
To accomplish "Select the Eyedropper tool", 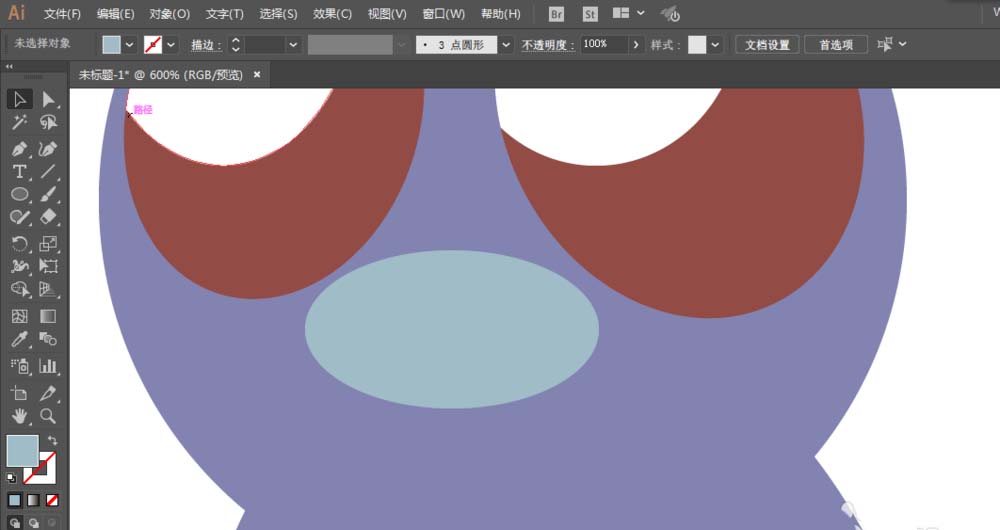I will click(20, 339).
